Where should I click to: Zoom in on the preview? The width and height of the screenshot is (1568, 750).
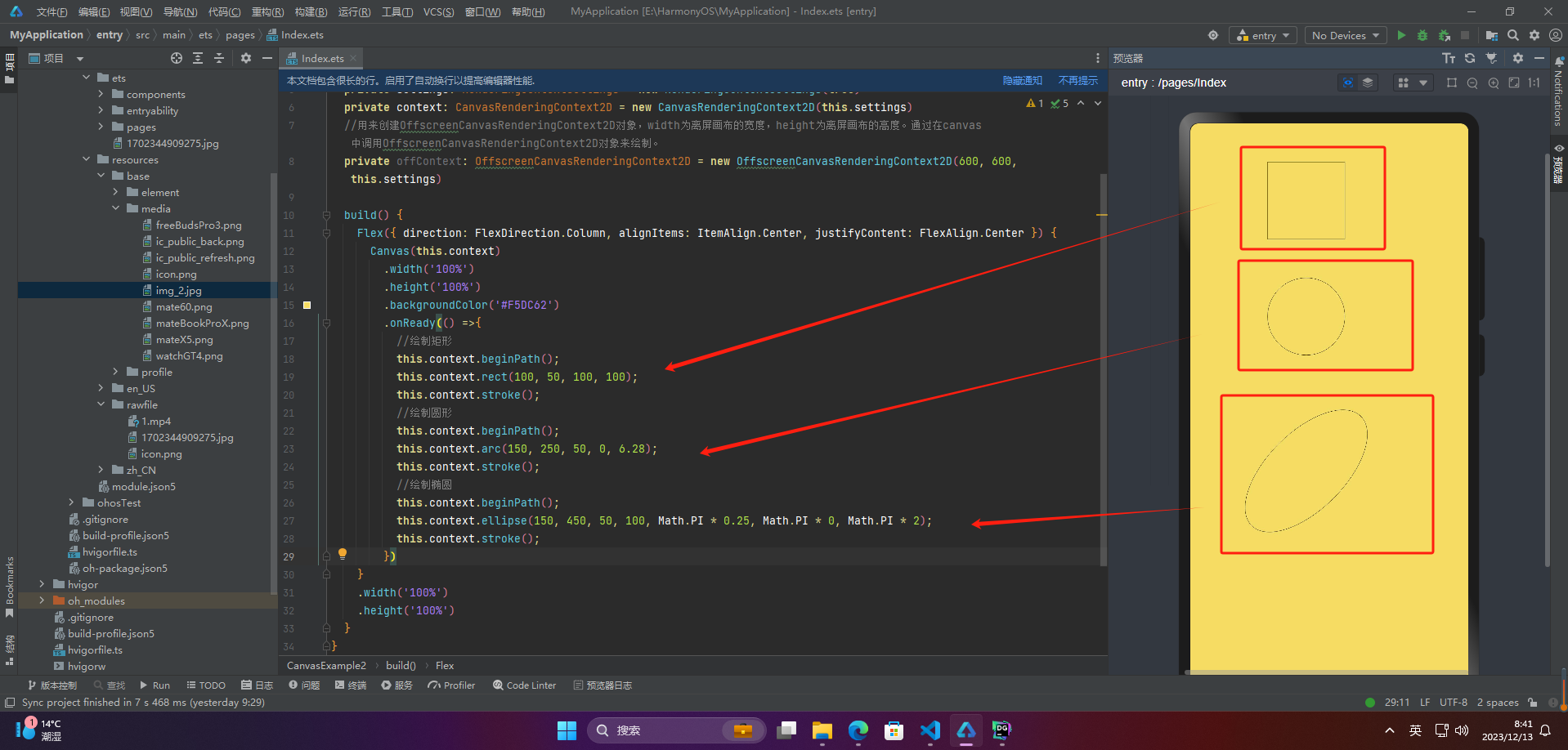[1494, 83]
